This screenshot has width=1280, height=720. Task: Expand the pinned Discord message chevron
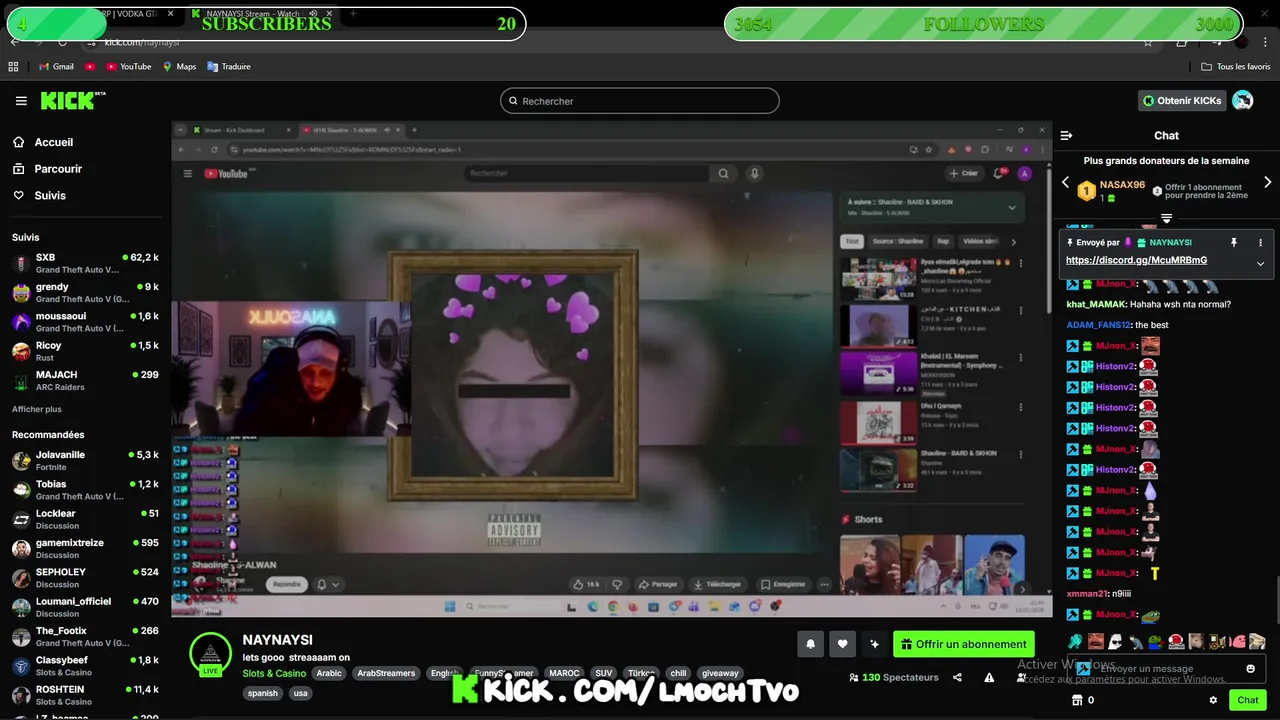click(1260, 264)
